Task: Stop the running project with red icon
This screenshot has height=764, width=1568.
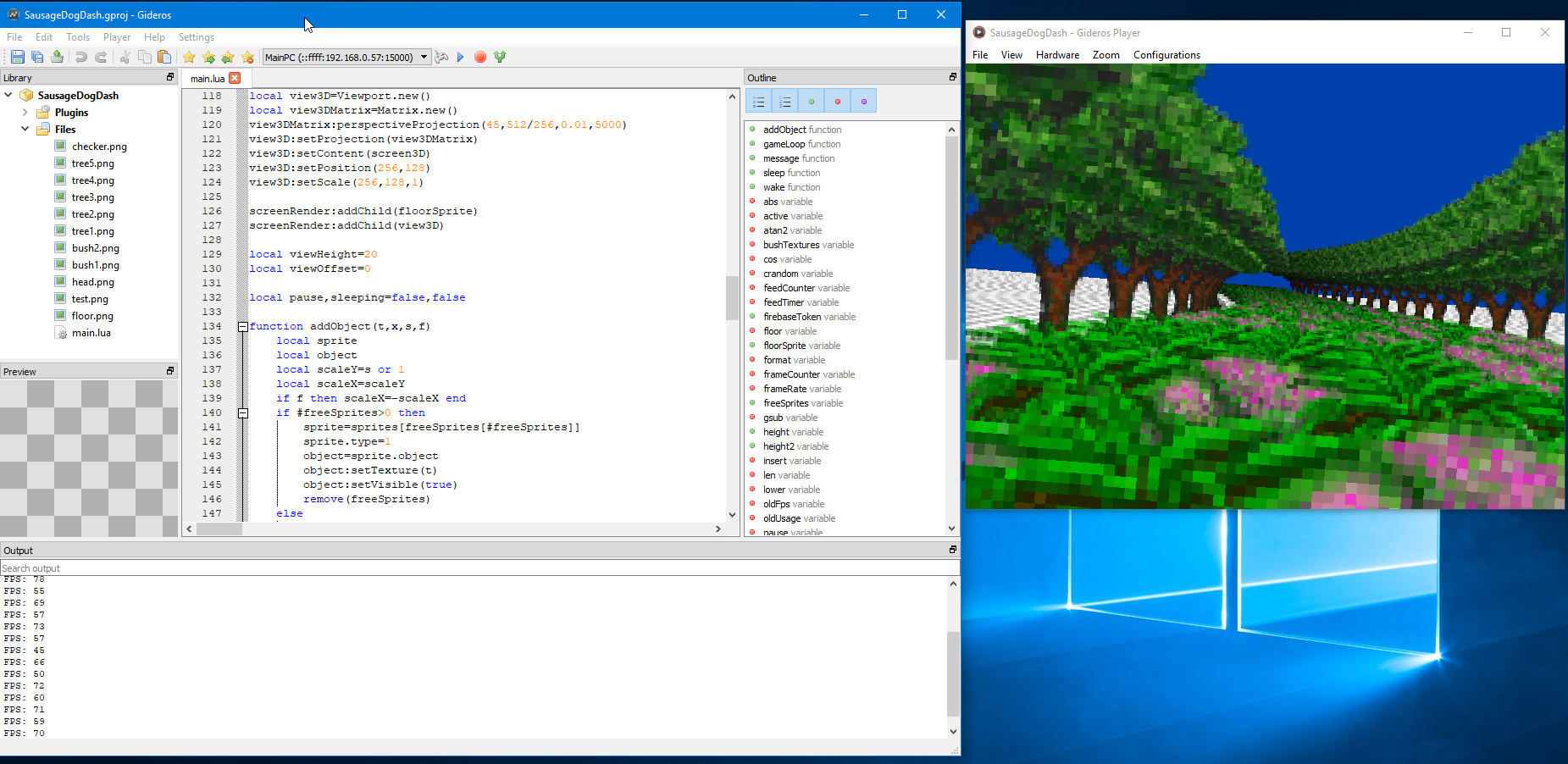Action: coord(480,57)
